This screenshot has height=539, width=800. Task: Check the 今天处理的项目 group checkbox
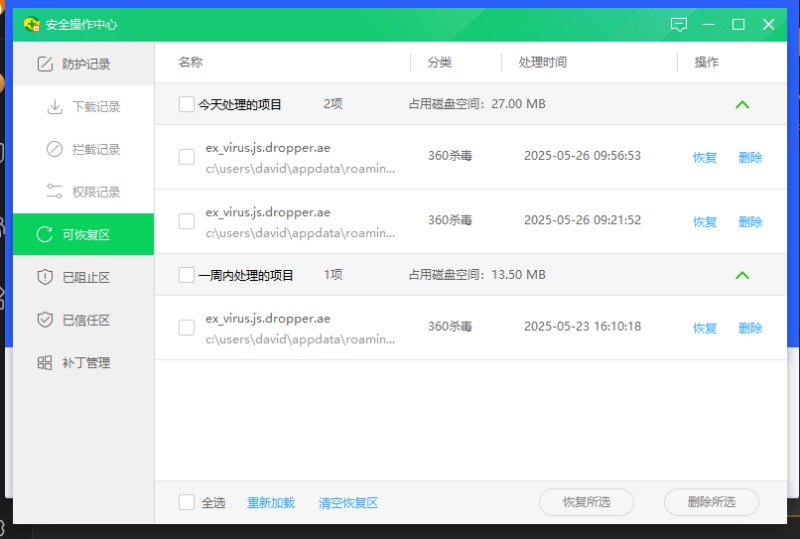186,104
